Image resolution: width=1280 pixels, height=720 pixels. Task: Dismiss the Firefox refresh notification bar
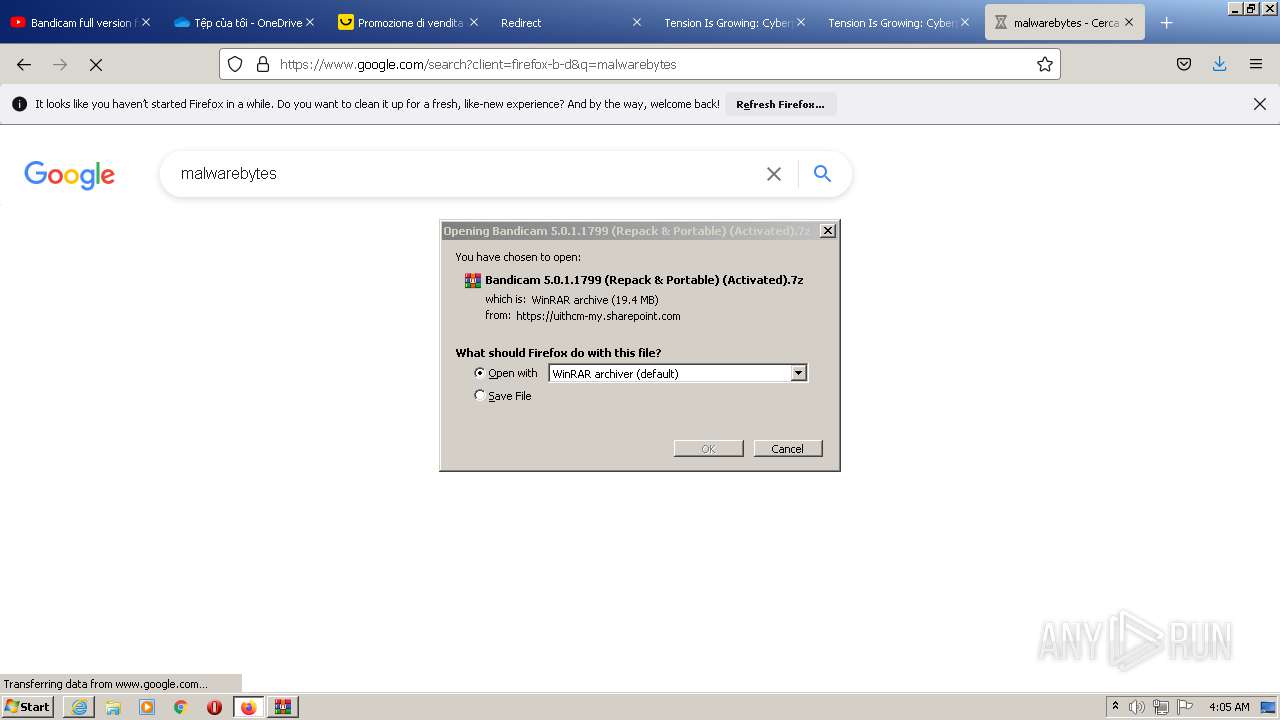(1260, 104)
